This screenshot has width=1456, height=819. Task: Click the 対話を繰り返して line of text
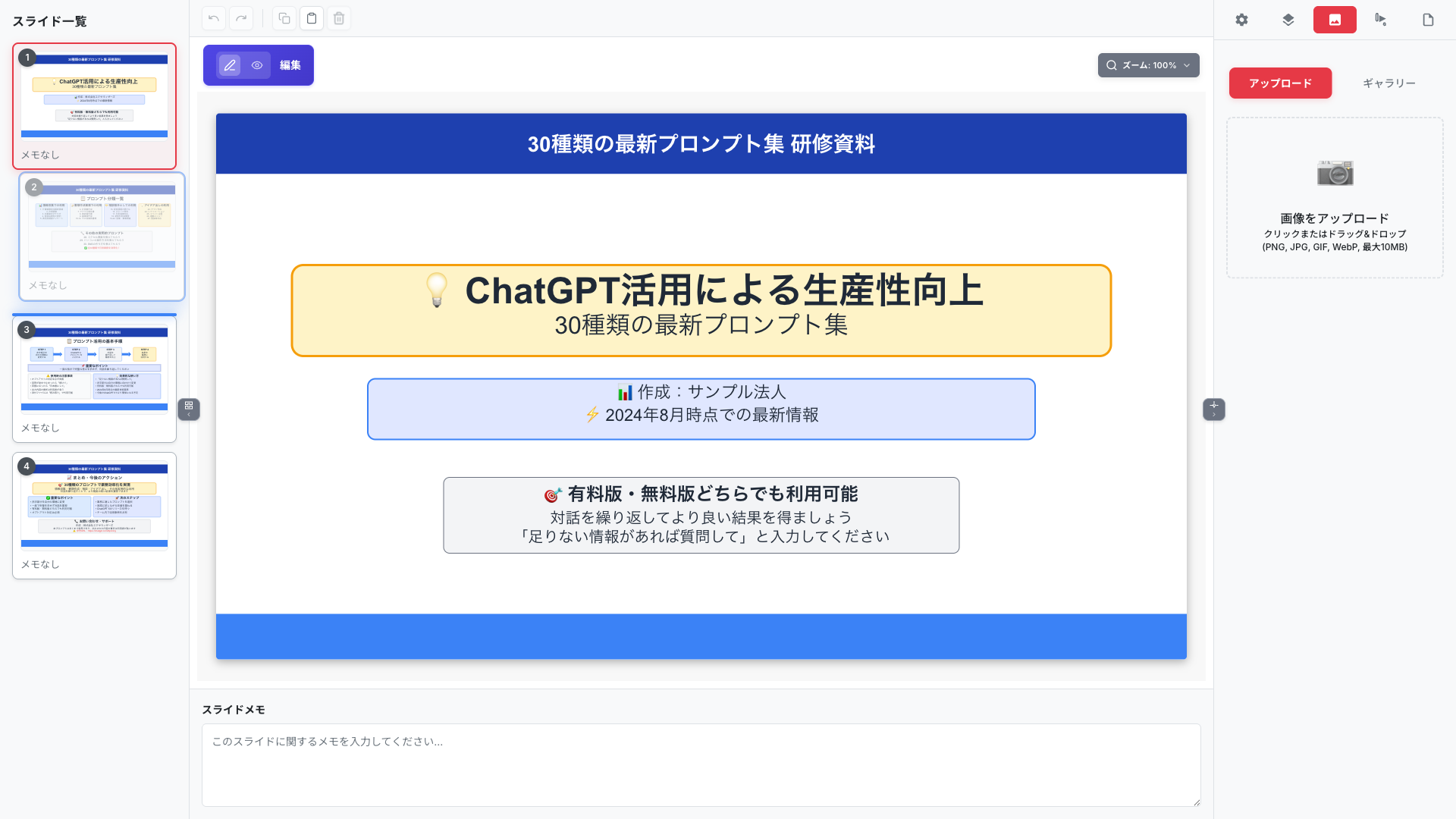[701, 518]
